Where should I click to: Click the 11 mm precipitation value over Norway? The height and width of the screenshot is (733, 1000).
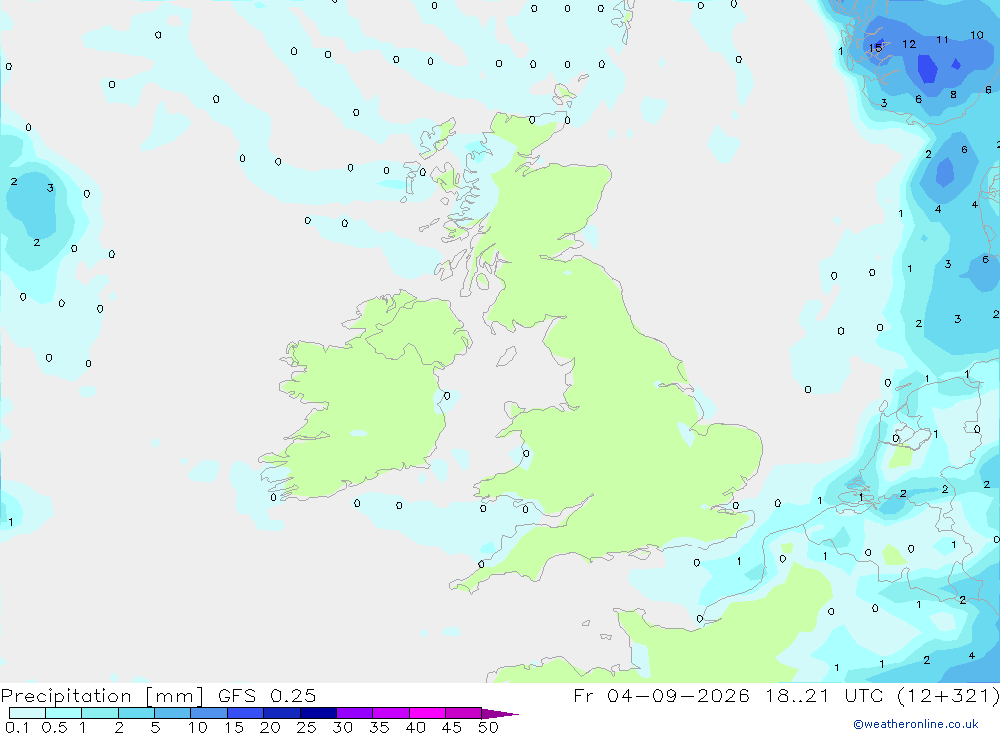(942, 40)
